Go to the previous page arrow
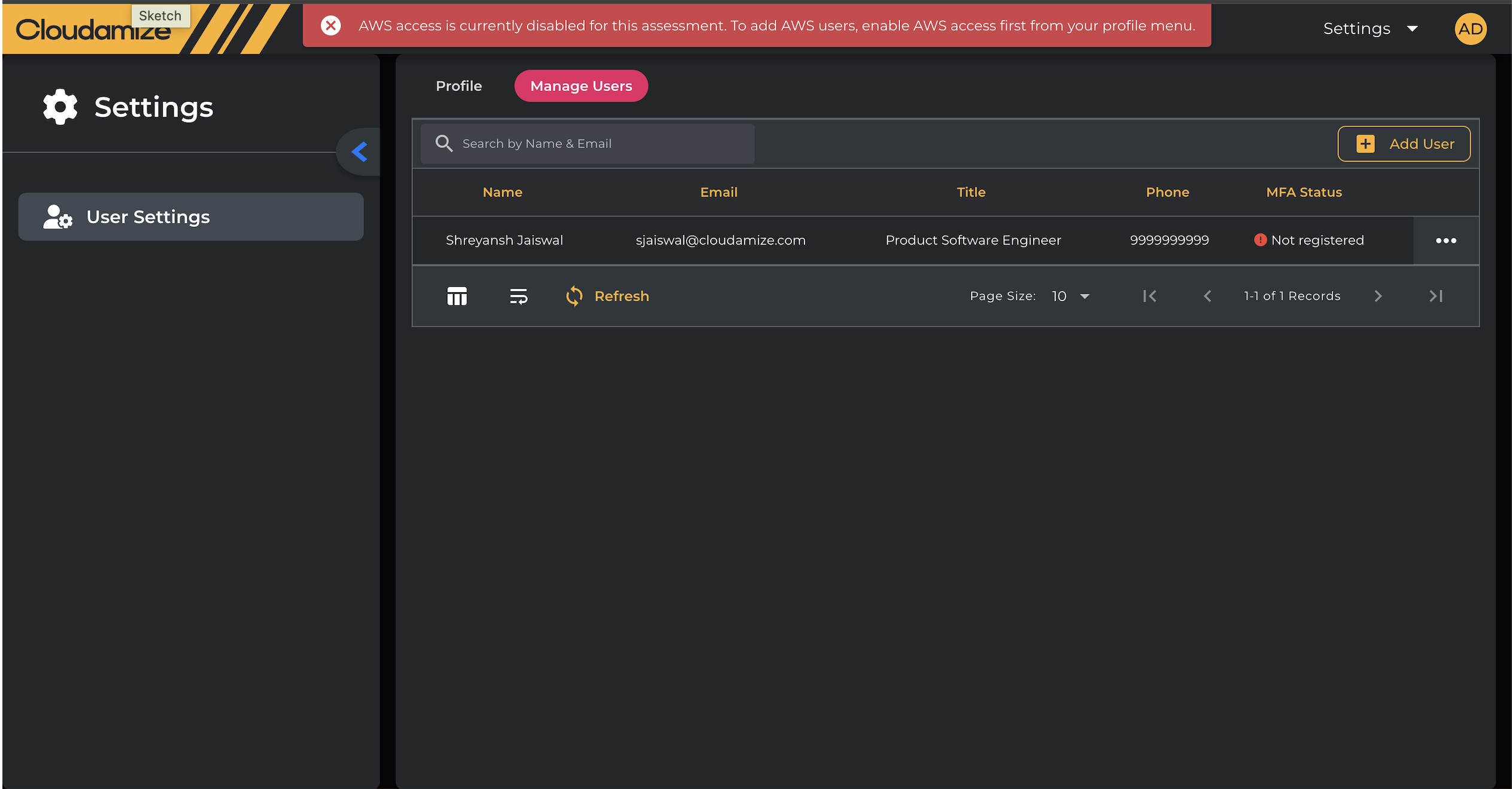 [x=1207, y=296]
